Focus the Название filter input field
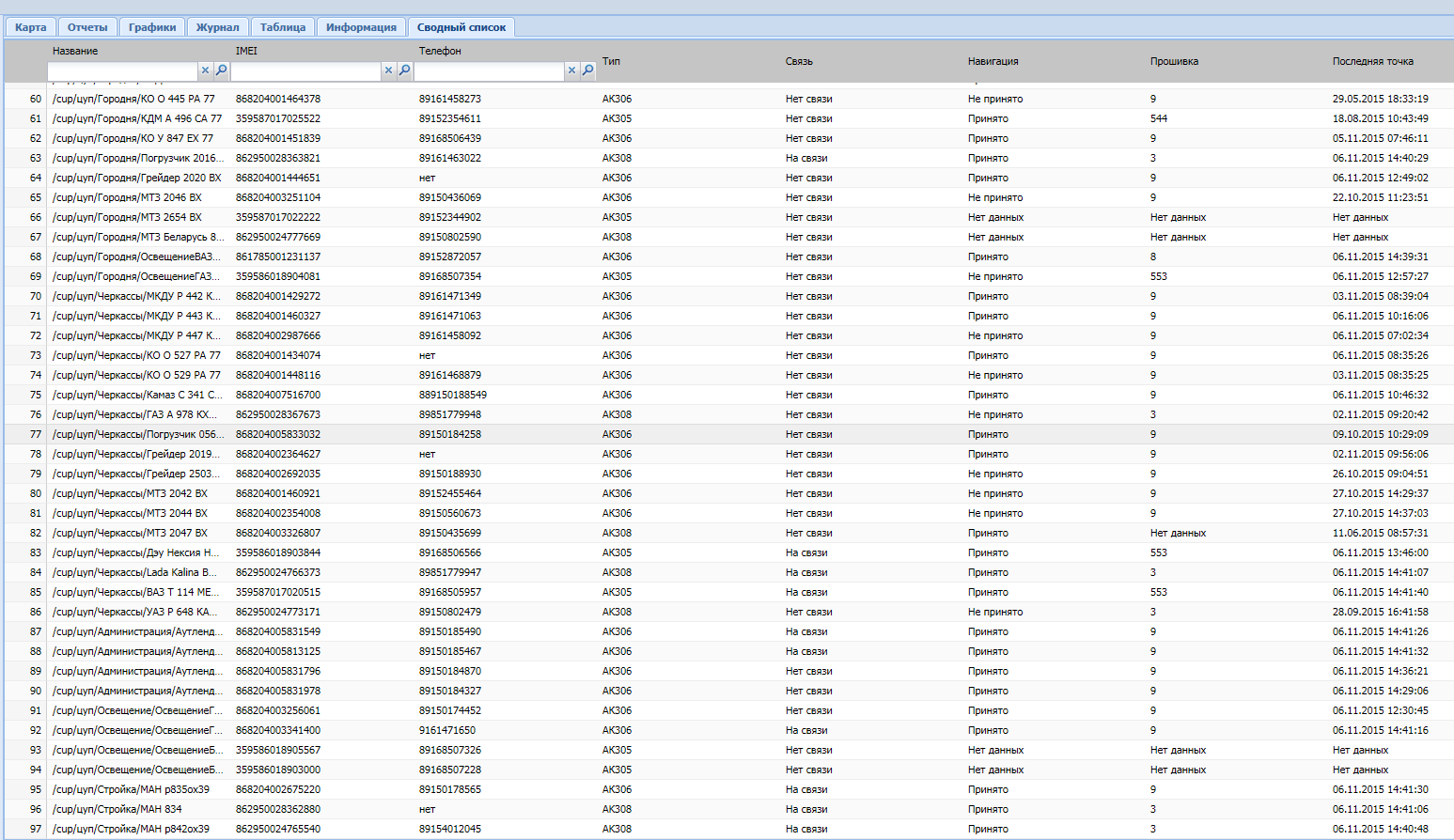This screenshot has height=840, width=1454. coord(122,71)
